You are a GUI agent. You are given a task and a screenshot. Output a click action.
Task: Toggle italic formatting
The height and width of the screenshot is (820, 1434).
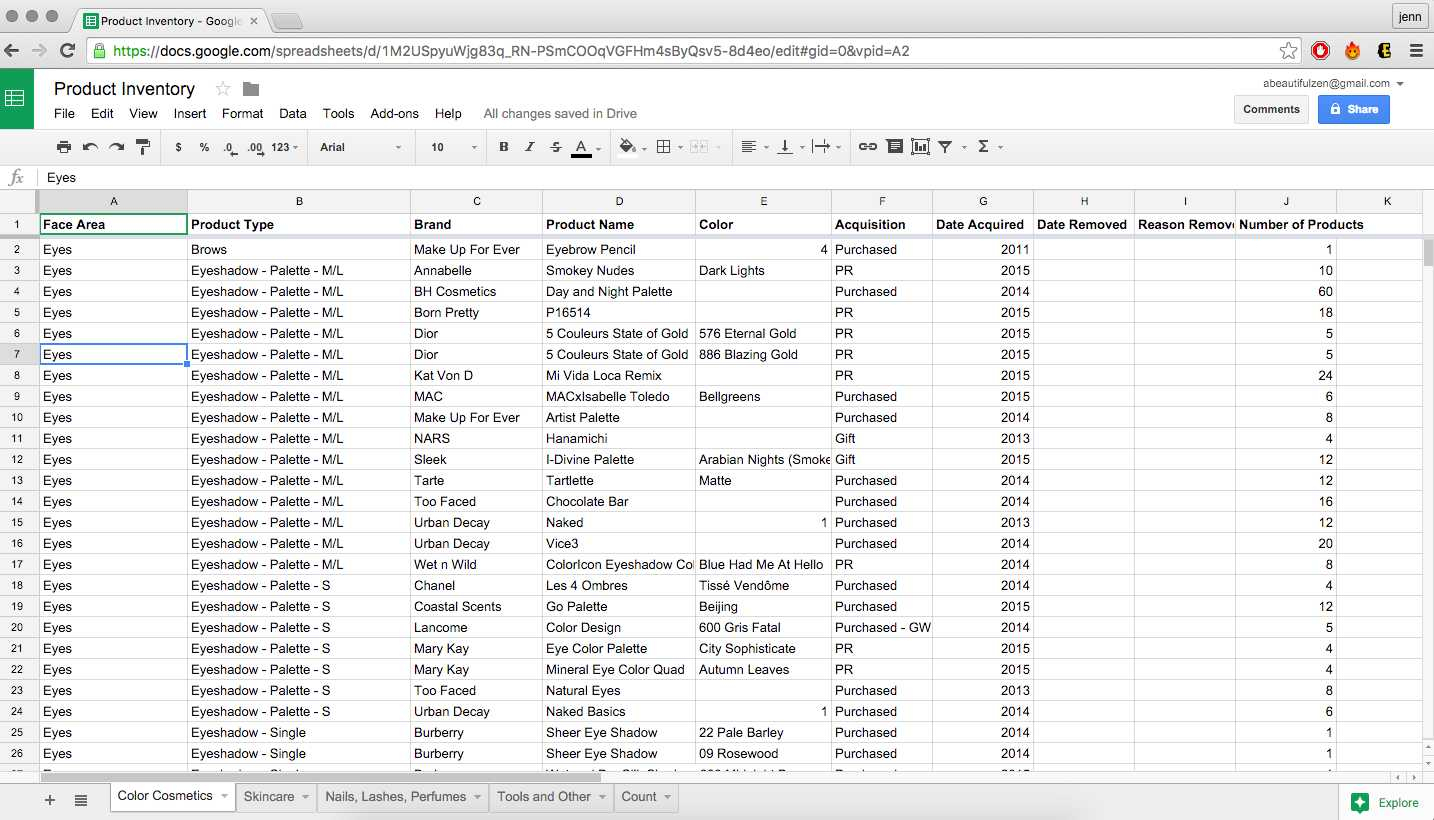pos(530,147)
